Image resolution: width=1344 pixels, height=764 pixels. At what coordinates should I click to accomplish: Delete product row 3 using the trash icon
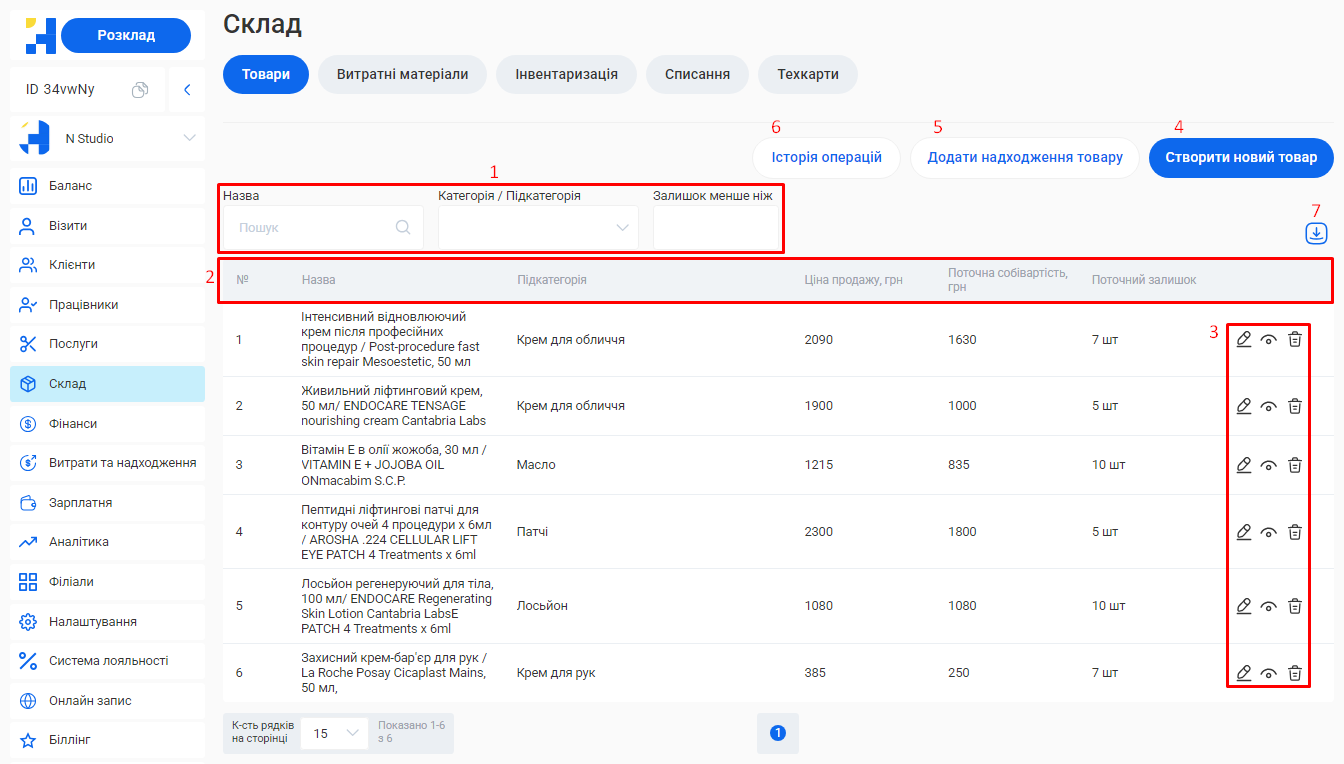pos(1295,465)
